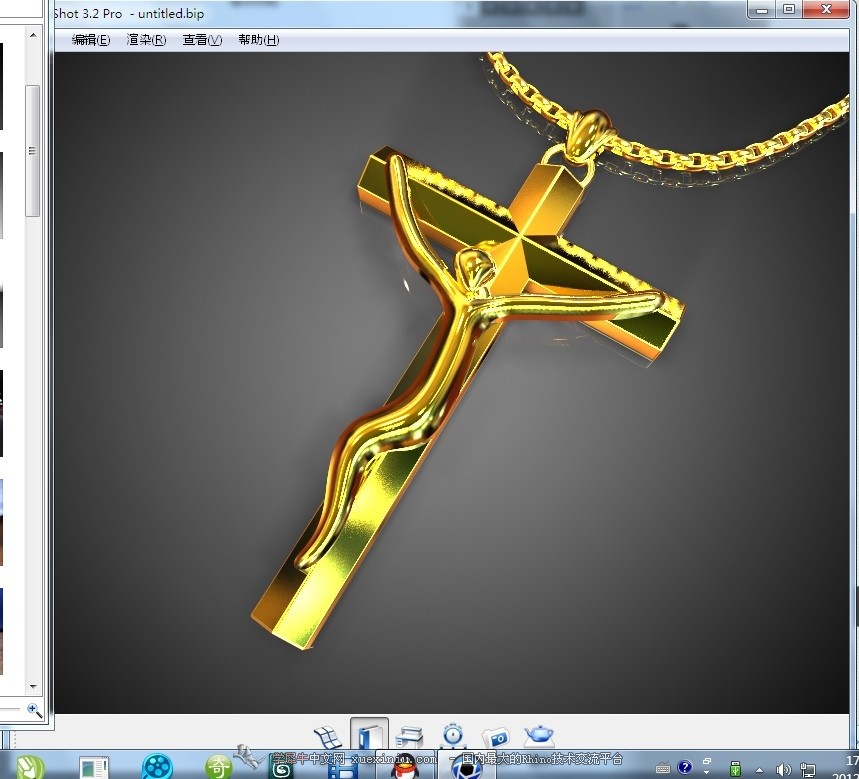Show hidden tray icons arrow
The image size is (859, 779).
[x=759, y=770]
